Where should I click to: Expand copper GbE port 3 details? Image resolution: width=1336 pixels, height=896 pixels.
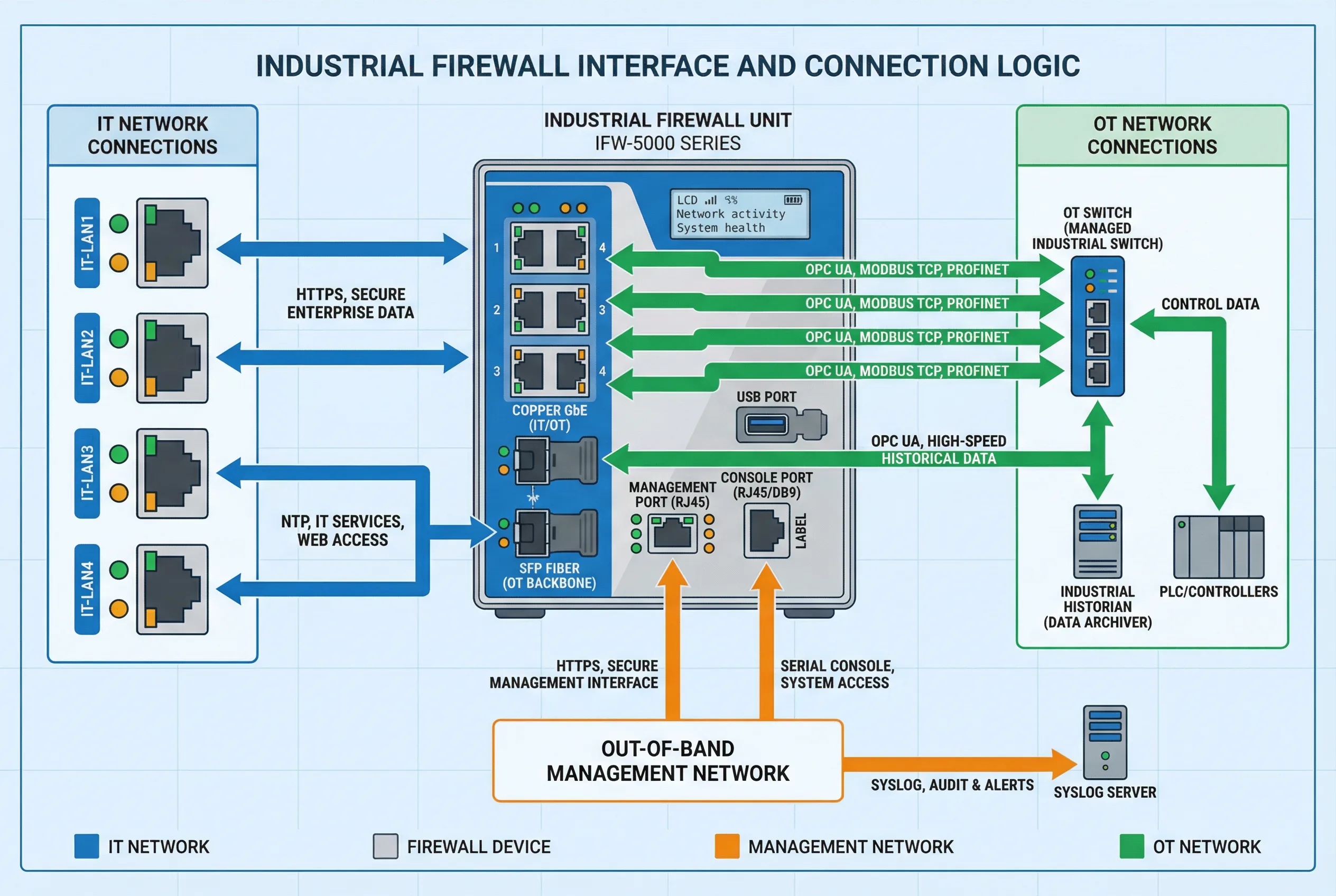click(532, 371)
